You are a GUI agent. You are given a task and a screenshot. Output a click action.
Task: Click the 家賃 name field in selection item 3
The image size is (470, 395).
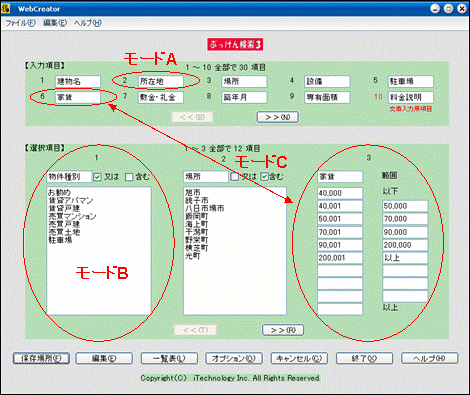coord(340,177)
